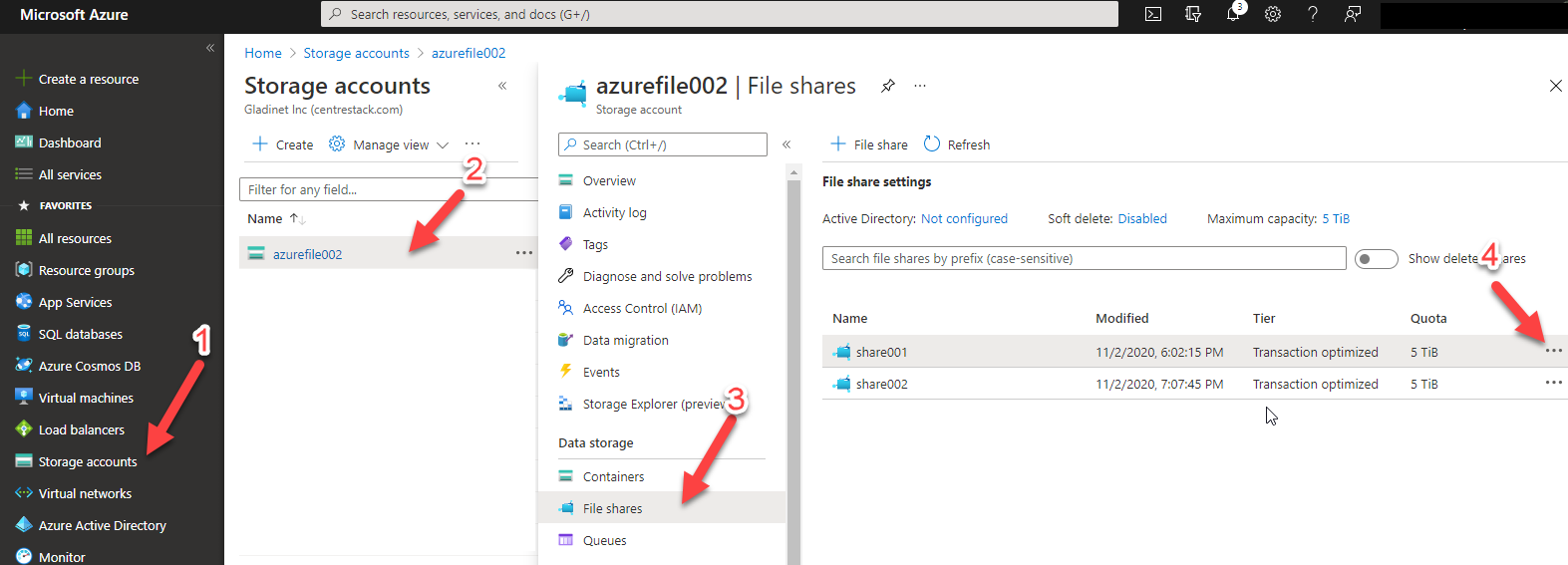Close the File shares blade
This screenshot has height=565, width=1568.
pos(1555,86)
